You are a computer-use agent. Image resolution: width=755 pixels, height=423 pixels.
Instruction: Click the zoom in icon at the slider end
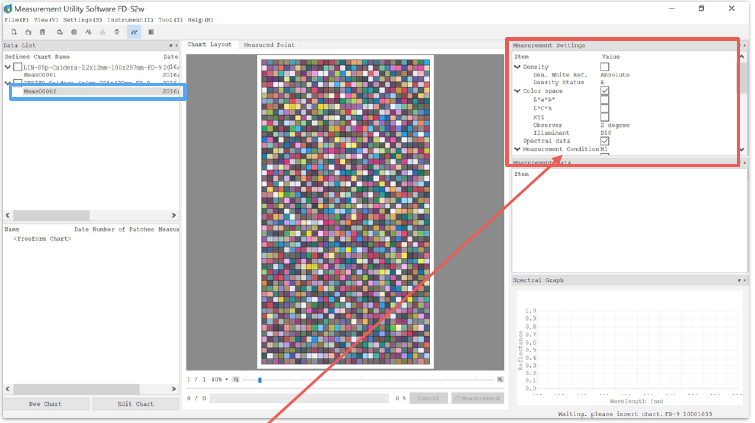[500, 380]
